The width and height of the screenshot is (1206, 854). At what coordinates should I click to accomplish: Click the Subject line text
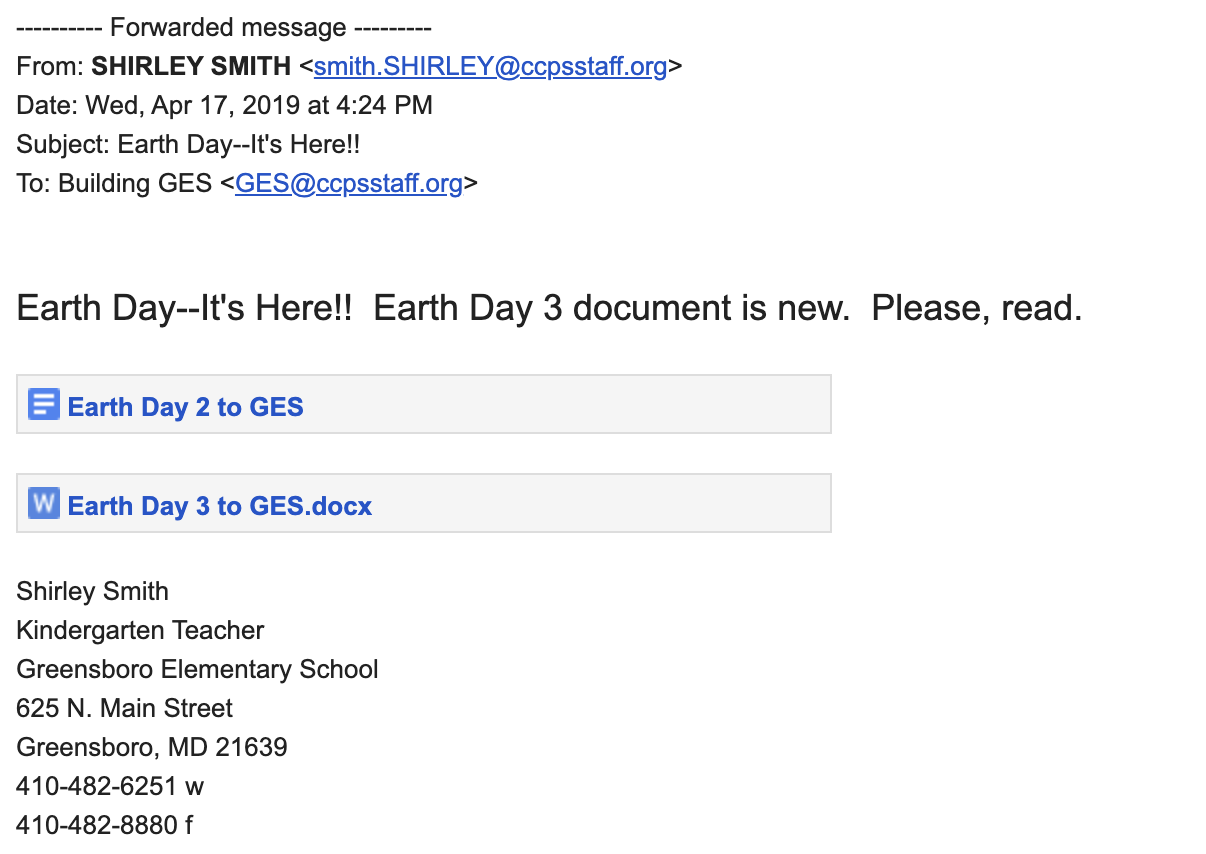click(188, 145)
